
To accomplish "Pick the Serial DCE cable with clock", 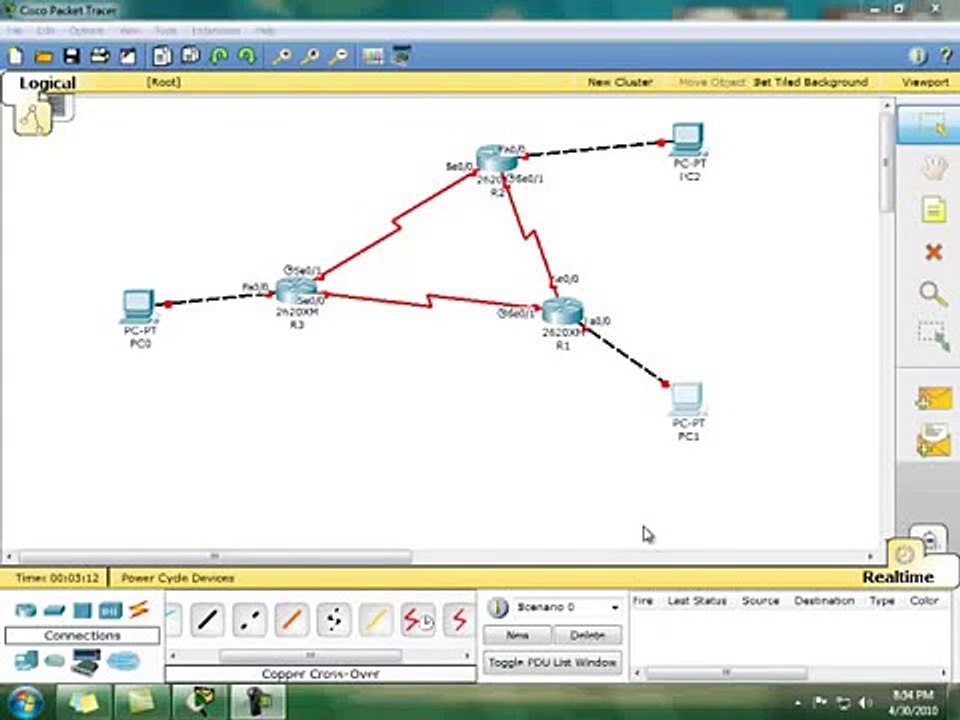I will (418, 620).
